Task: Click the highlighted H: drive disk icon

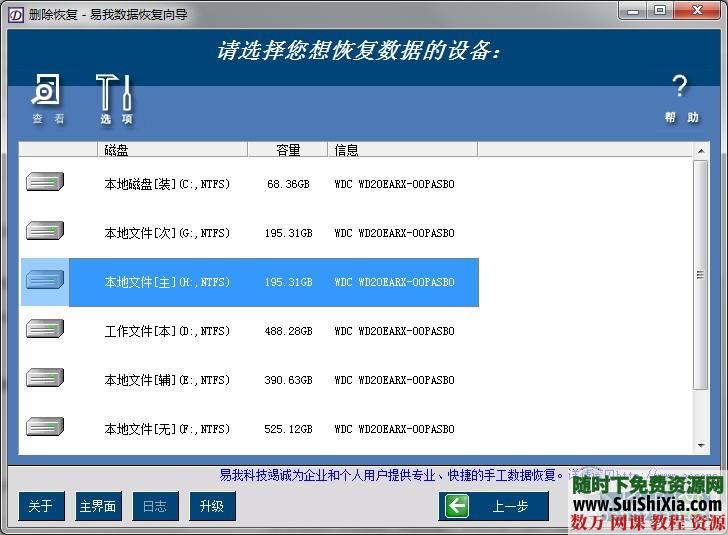Action: [x=45, y=281]
